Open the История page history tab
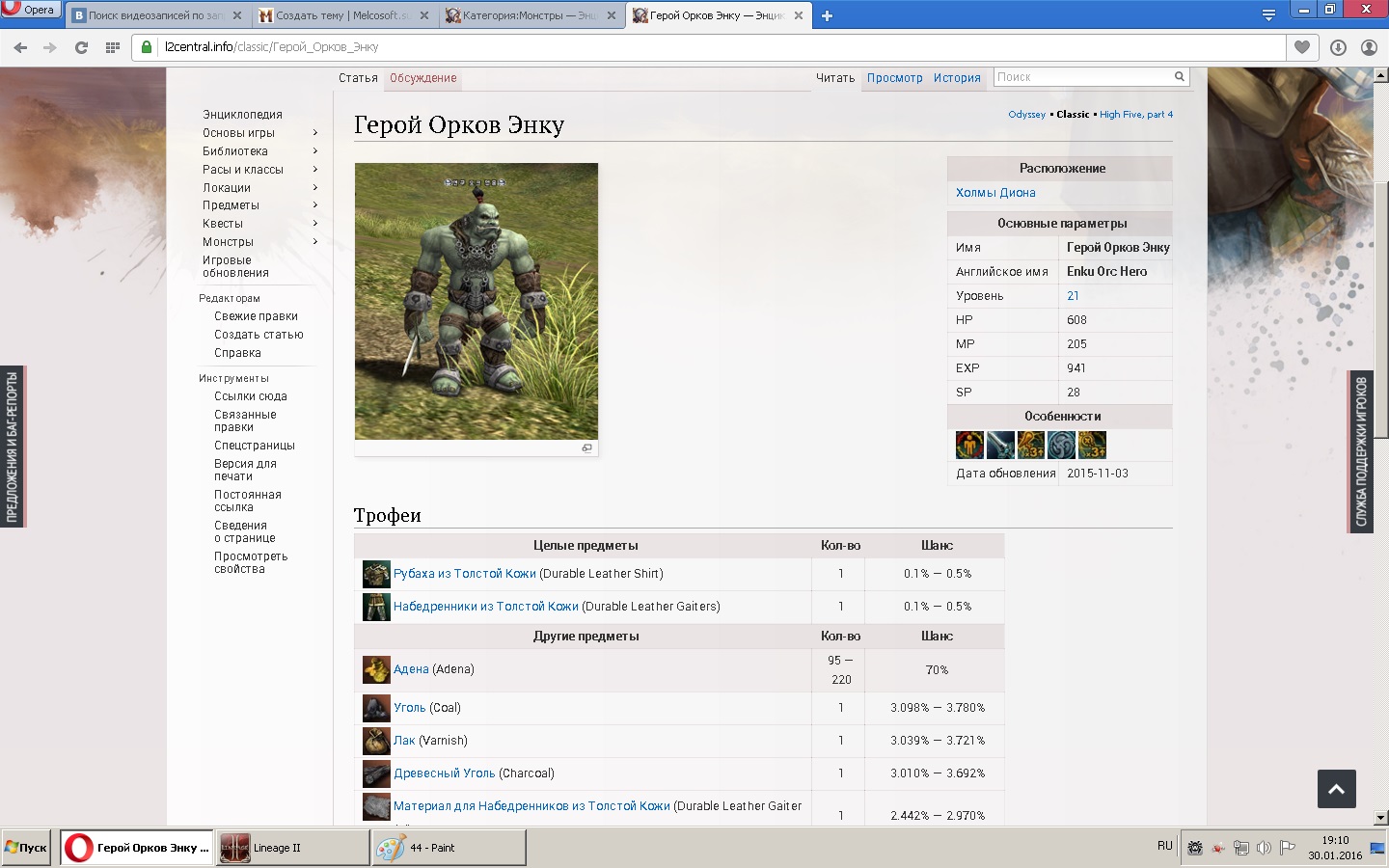The height and width of the screenshot is (868, 1389). tap(957, 78)
